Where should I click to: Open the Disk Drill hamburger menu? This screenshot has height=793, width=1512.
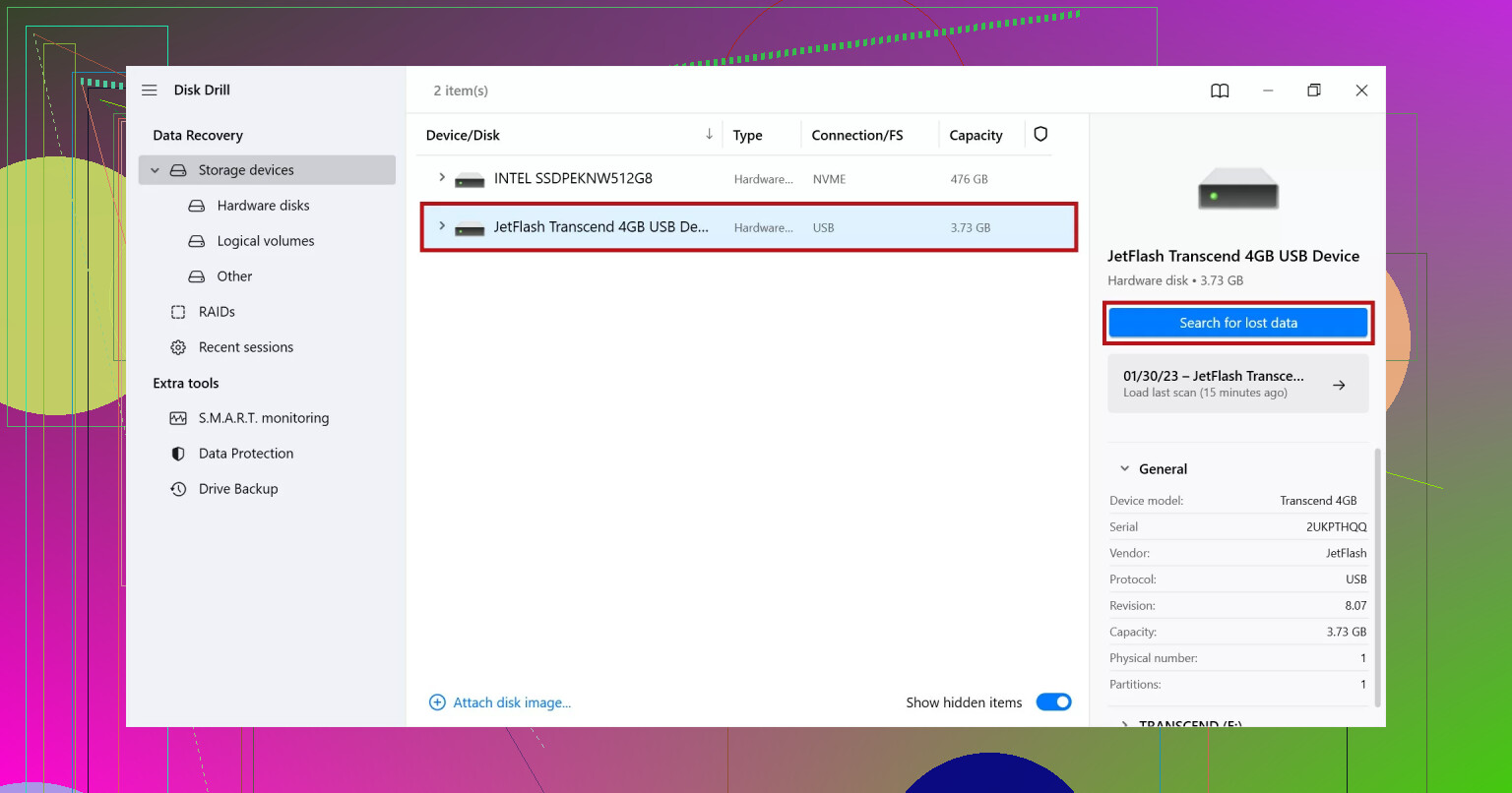(x=149, y=90)
